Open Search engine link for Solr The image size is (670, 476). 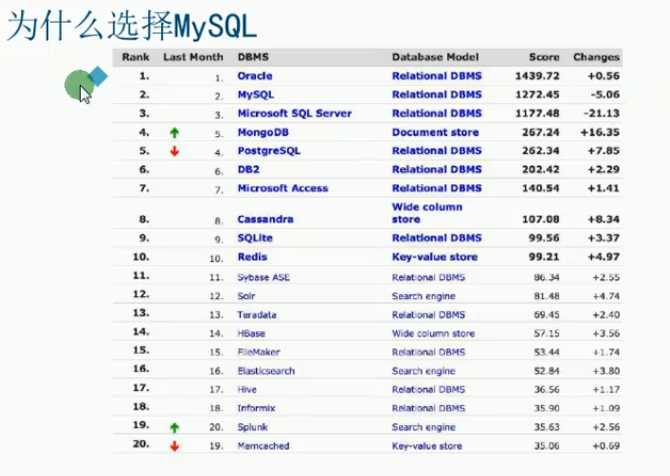(x=423, y=296)
